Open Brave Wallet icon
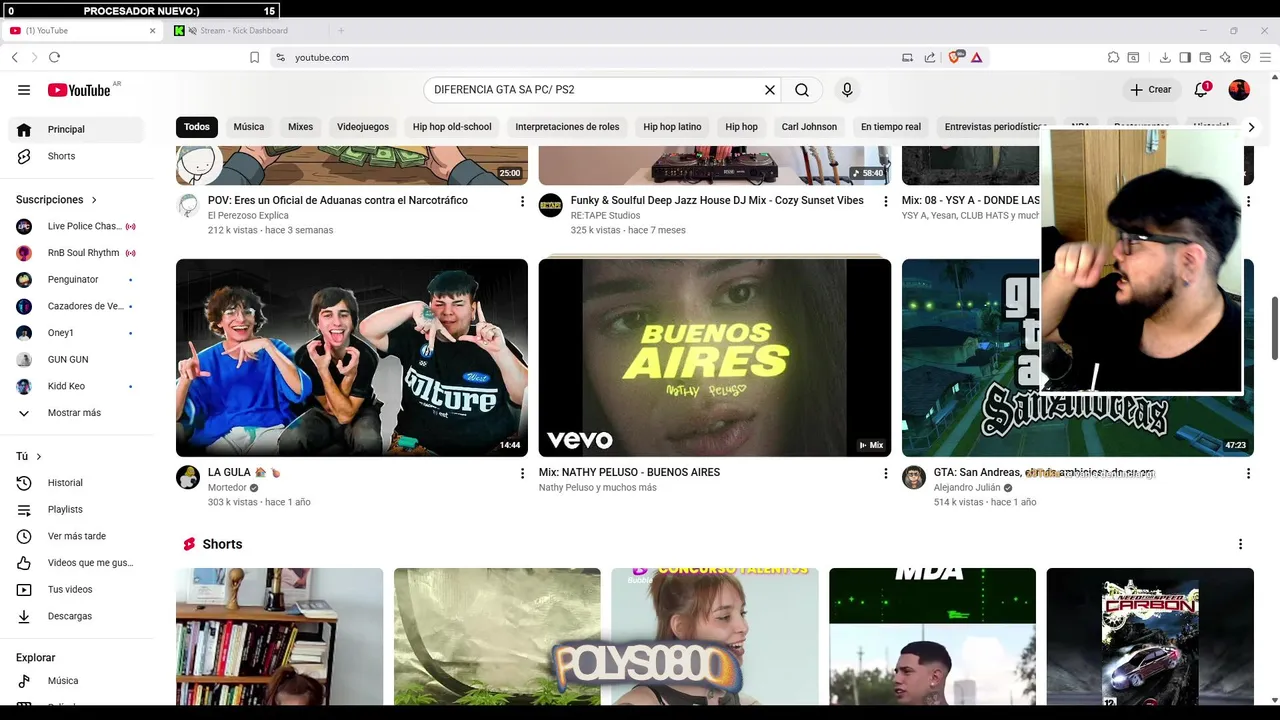Viewport: 1280px width, 720px height. coord(1205,57)
